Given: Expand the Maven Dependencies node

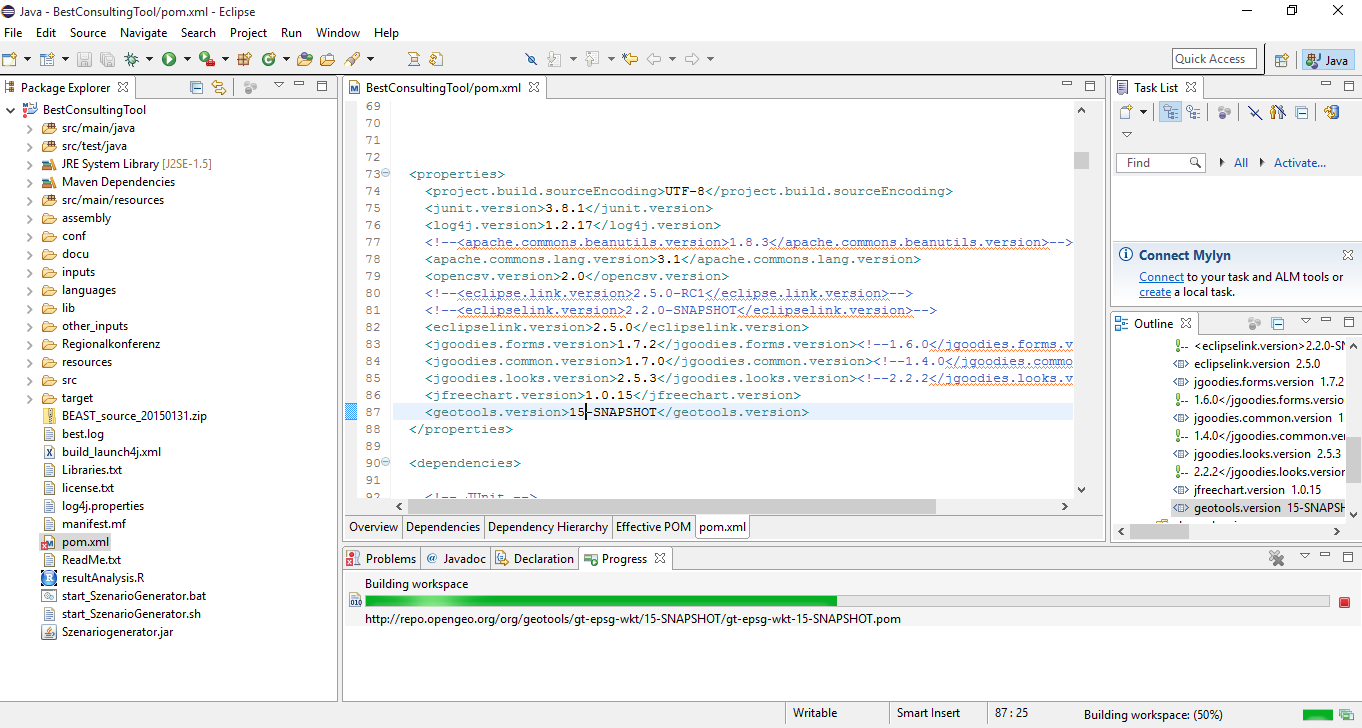Looking at the screenshot, I should pos(28,182).
